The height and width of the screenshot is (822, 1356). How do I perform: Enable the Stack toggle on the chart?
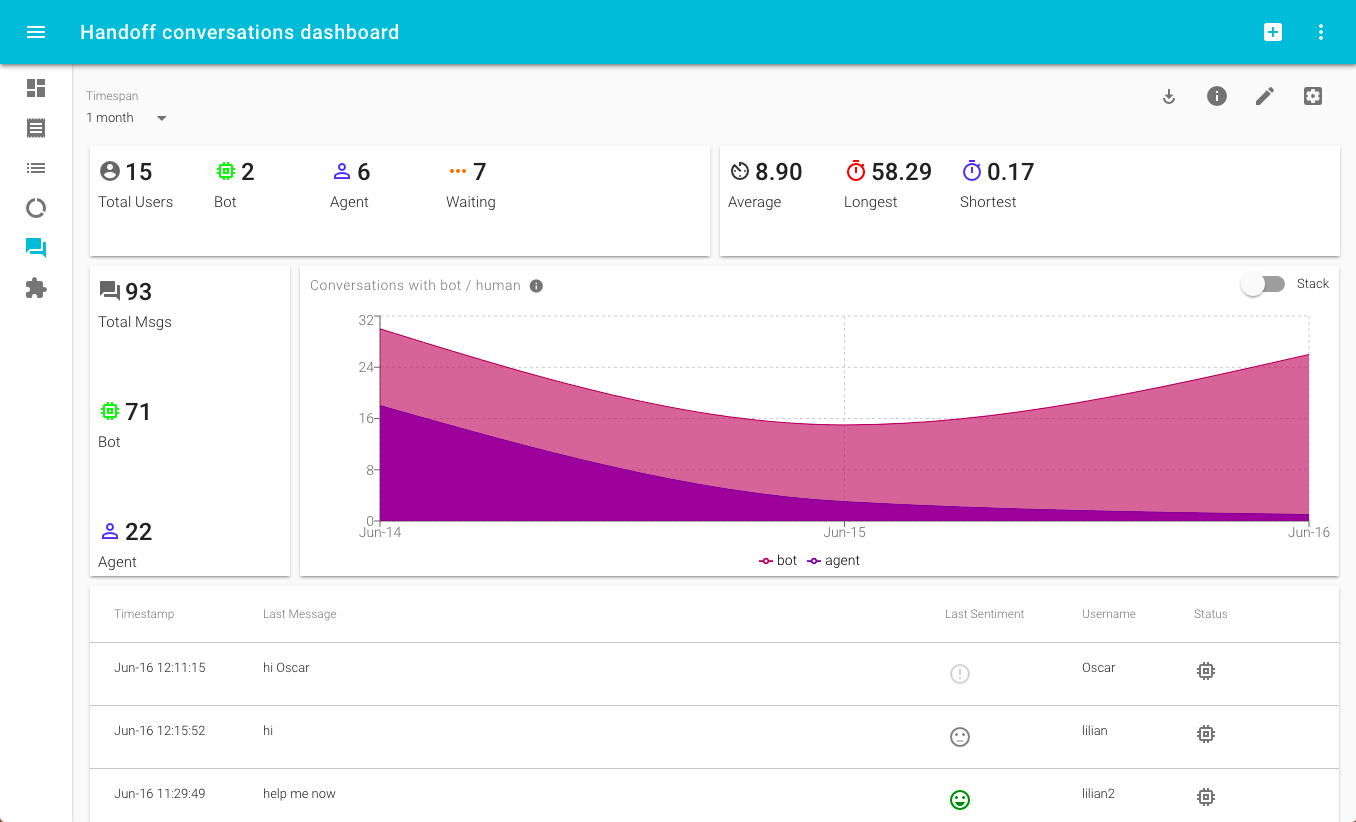tap(1263, 284)
